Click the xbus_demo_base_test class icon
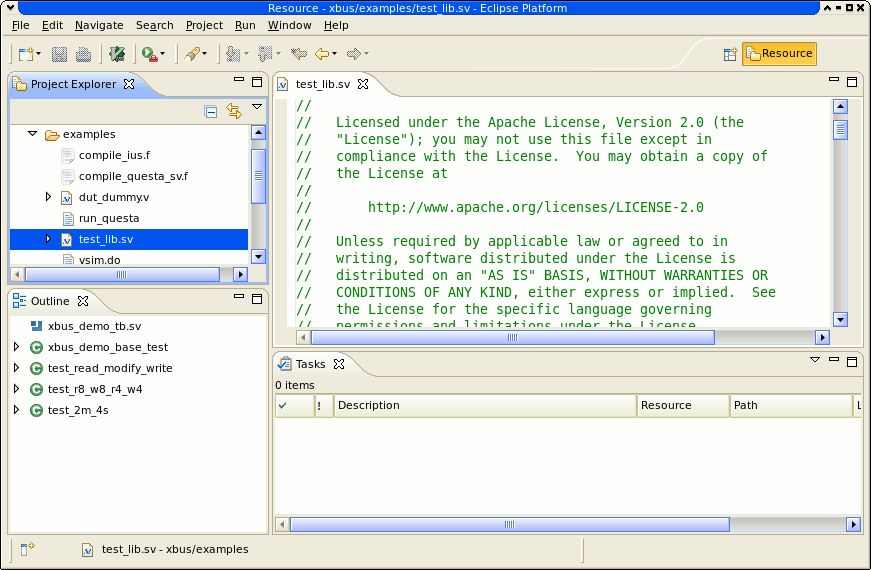This screenshot has height=570, width=871. [37, 347]
